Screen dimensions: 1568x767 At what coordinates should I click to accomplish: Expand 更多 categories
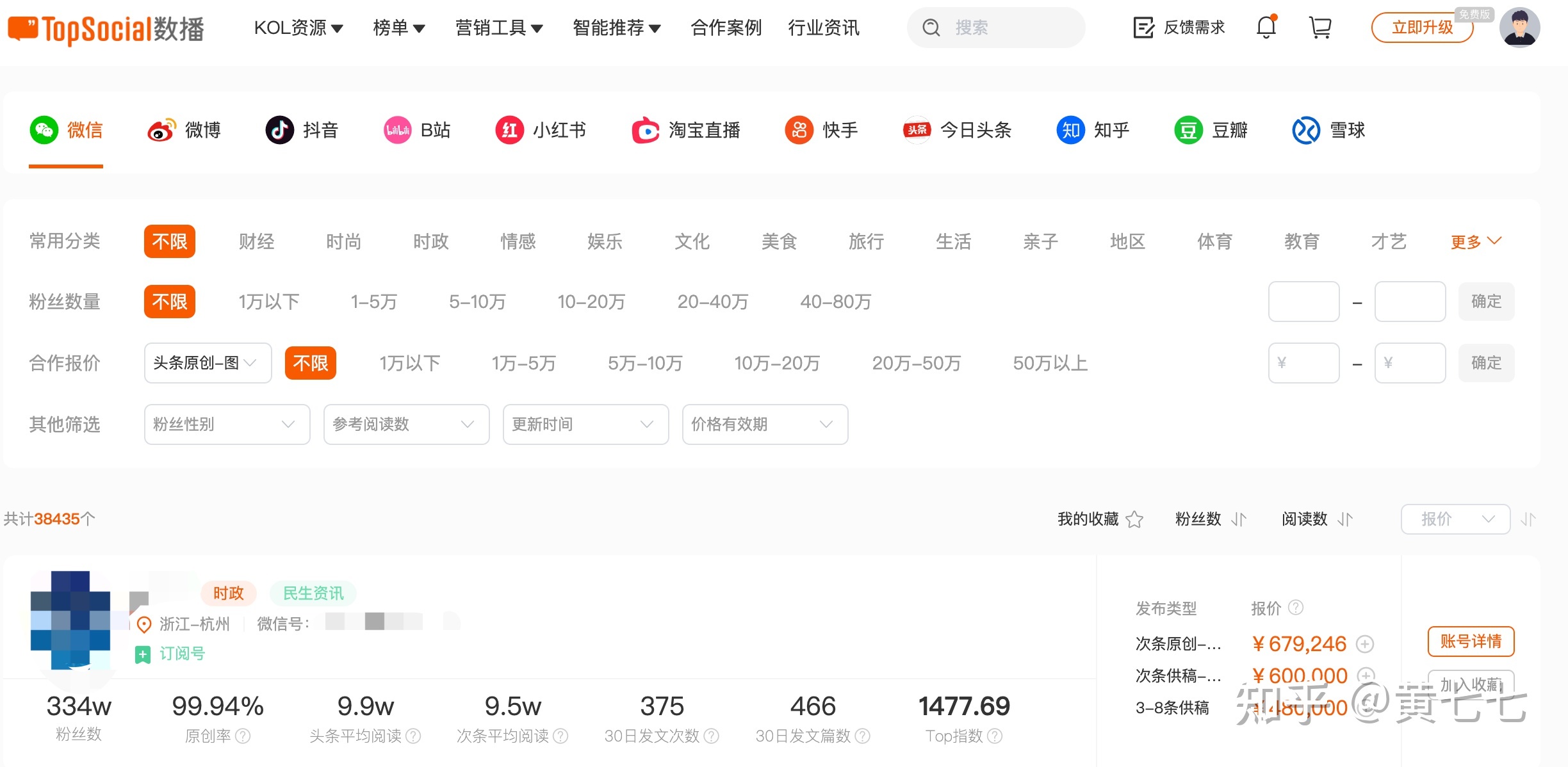pyautogui.click(x=1476, y=241)
